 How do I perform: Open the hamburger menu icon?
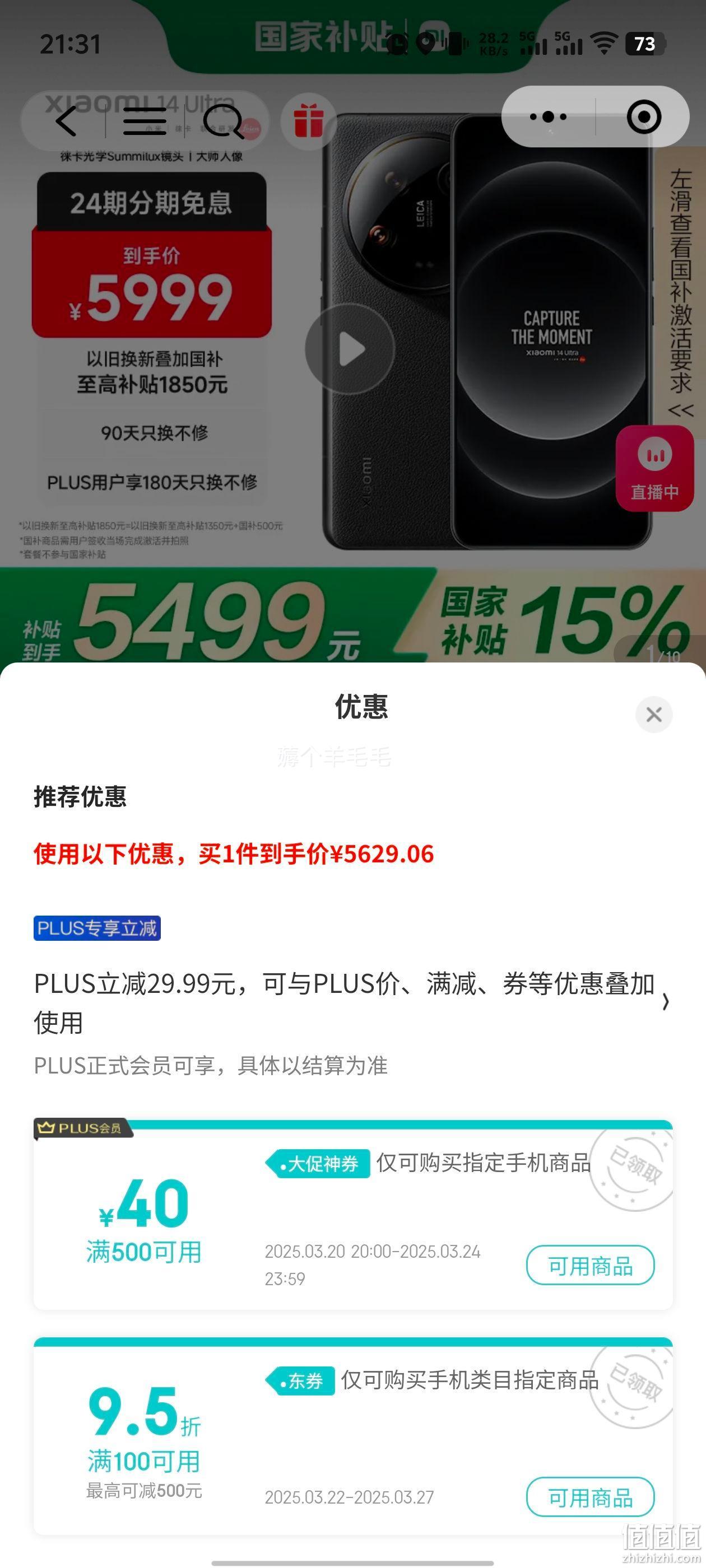coord(145,121)
